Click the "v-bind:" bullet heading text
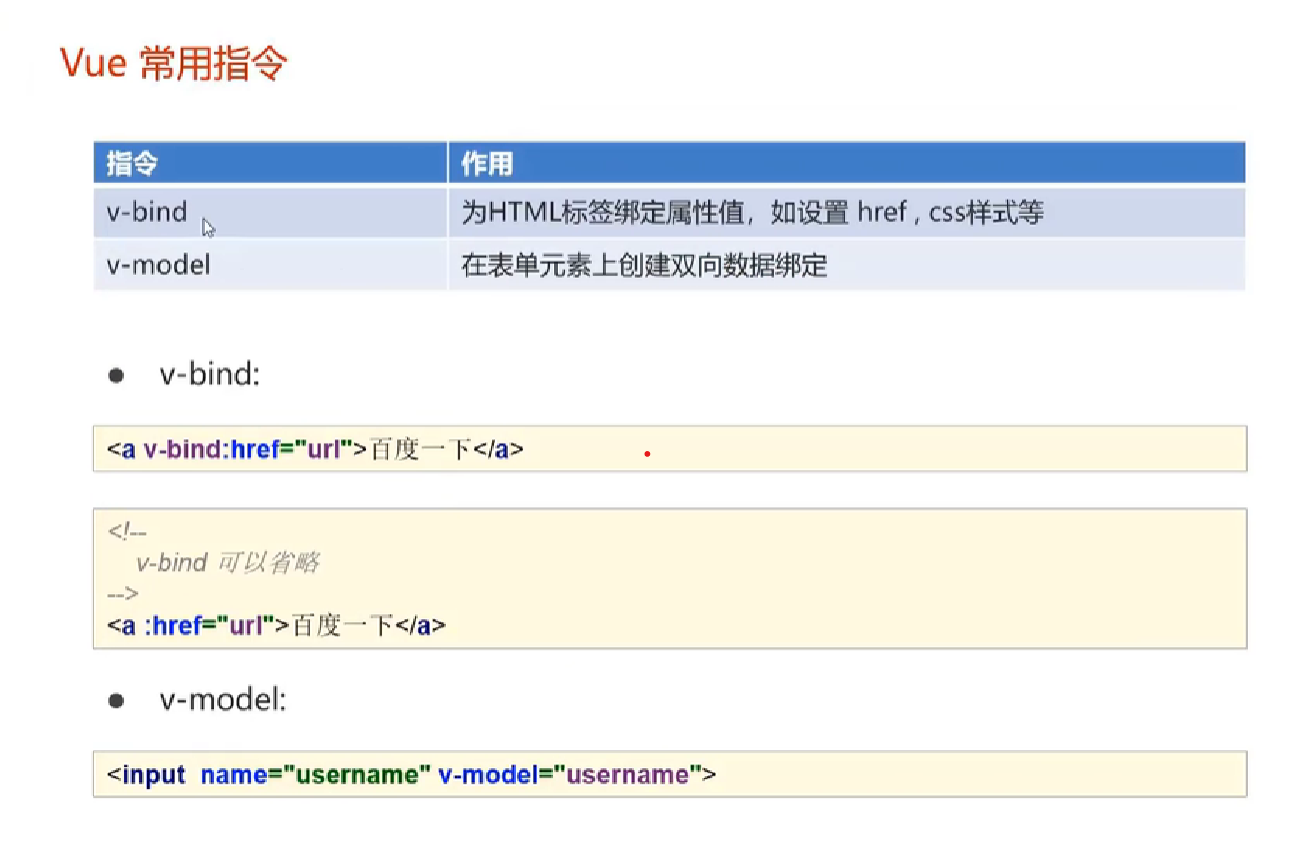The width and height of the screenshot is (1291, 846). coord(210,376)
